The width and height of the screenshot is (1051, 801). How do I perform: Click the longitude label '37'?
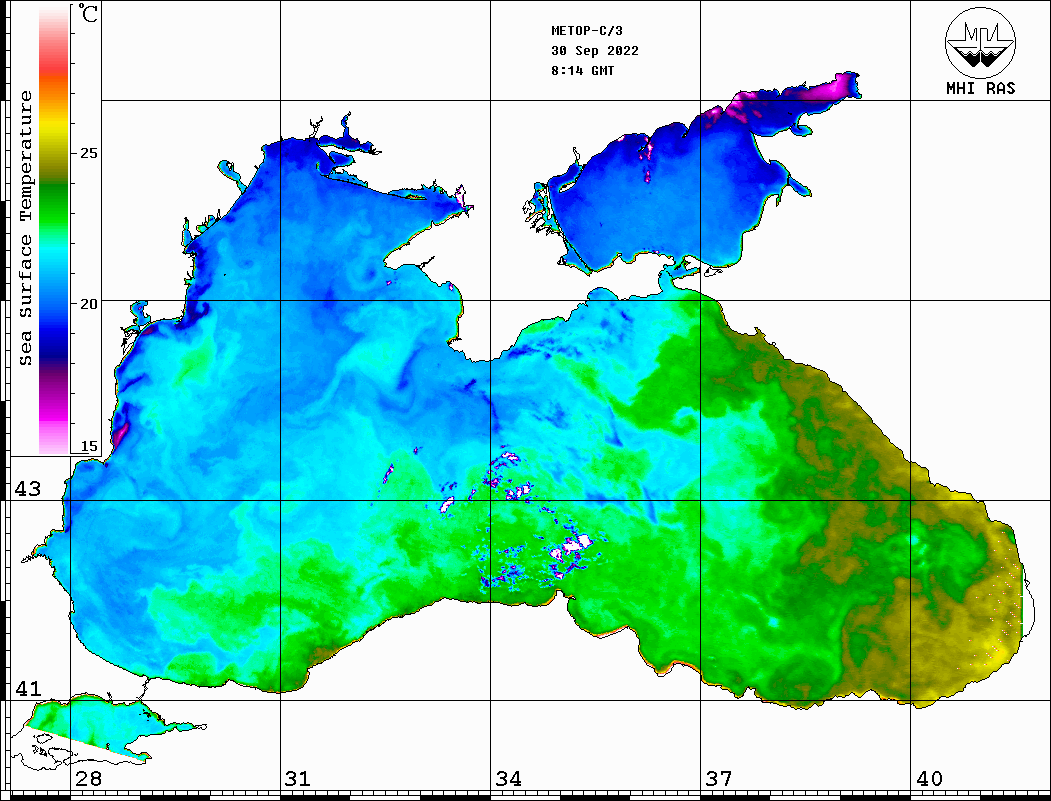pos(719,779)
